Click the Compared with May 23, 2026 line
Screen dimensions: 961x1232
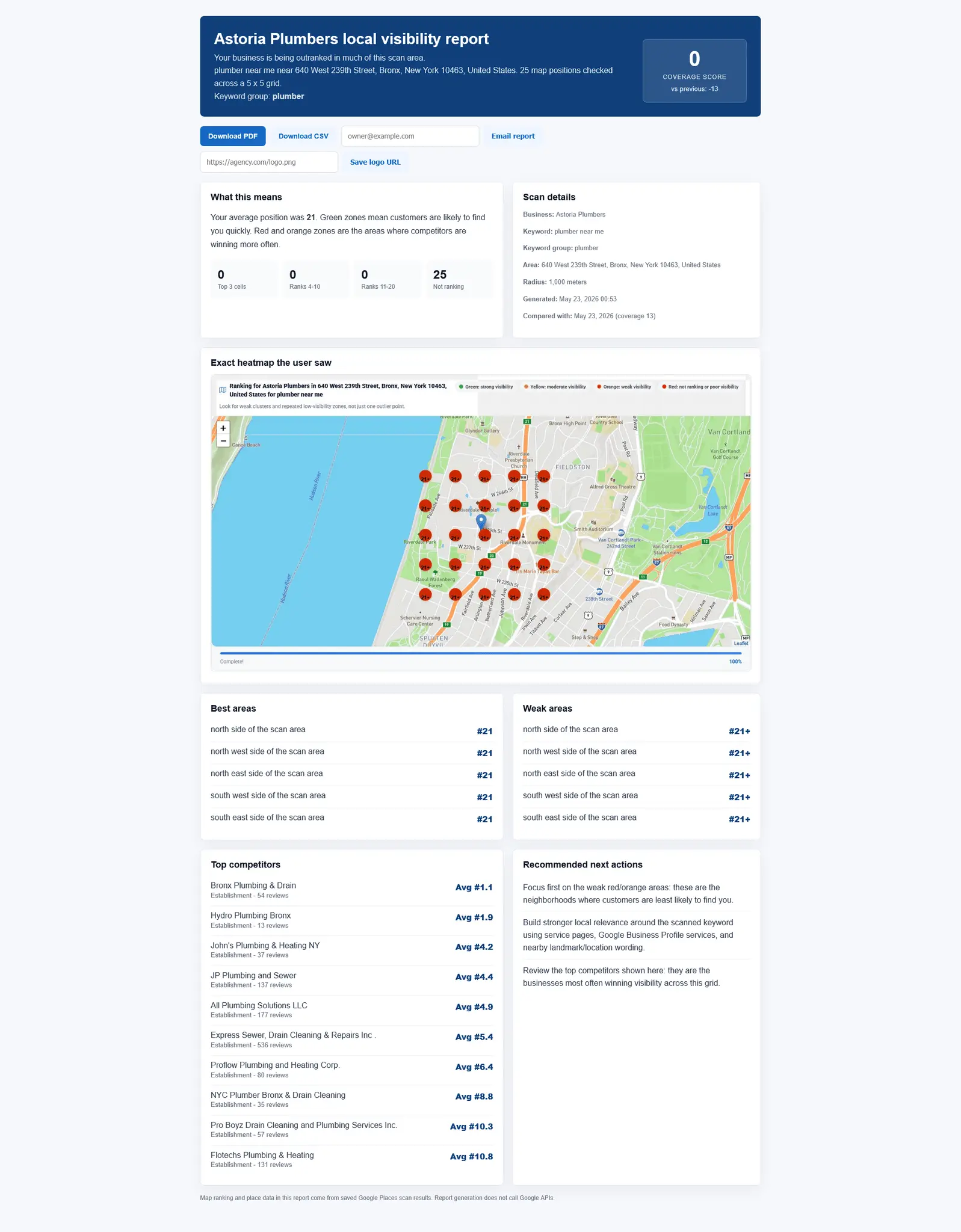tap(589, 316)
